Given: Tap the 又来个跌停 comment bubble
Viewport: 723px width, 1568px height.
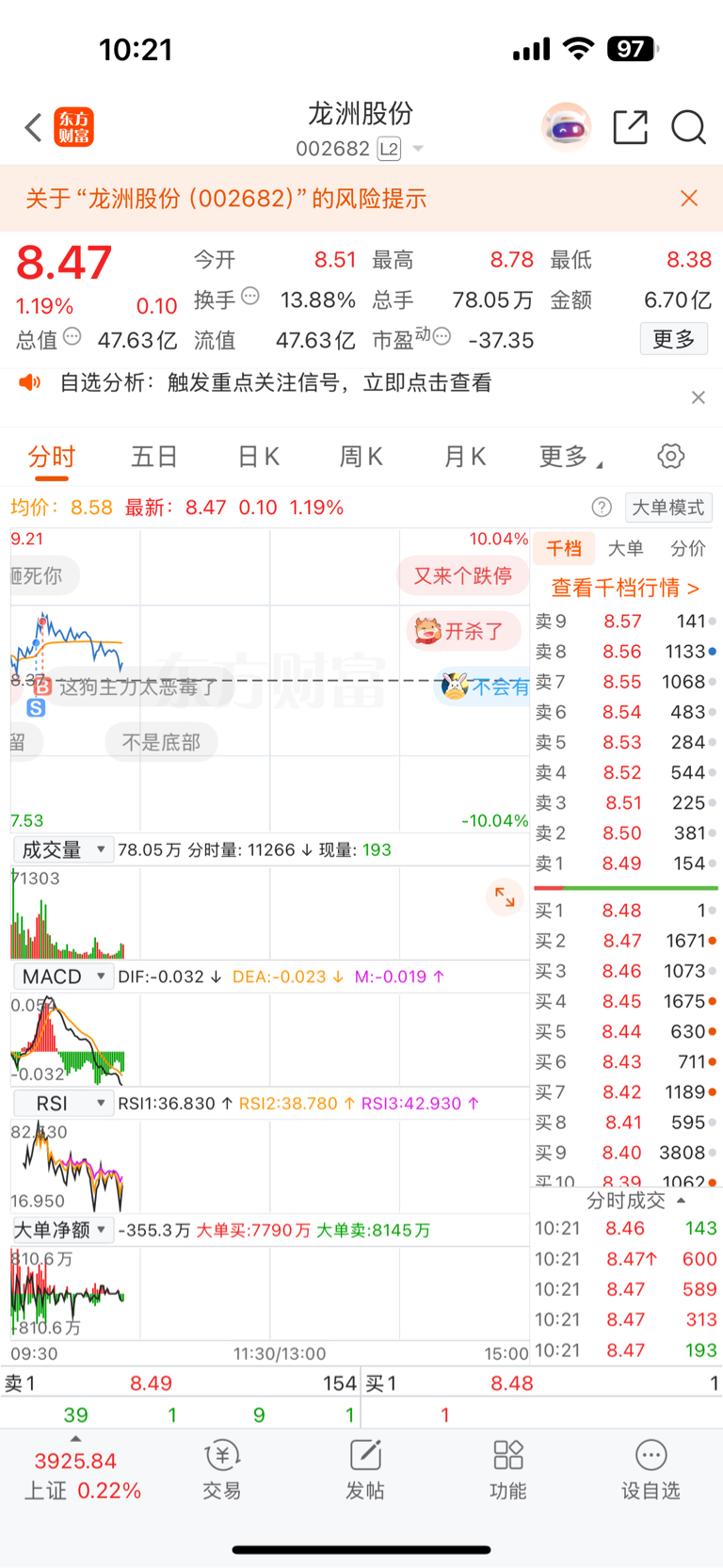Looking at the screenshot, I should pos(463,575).
